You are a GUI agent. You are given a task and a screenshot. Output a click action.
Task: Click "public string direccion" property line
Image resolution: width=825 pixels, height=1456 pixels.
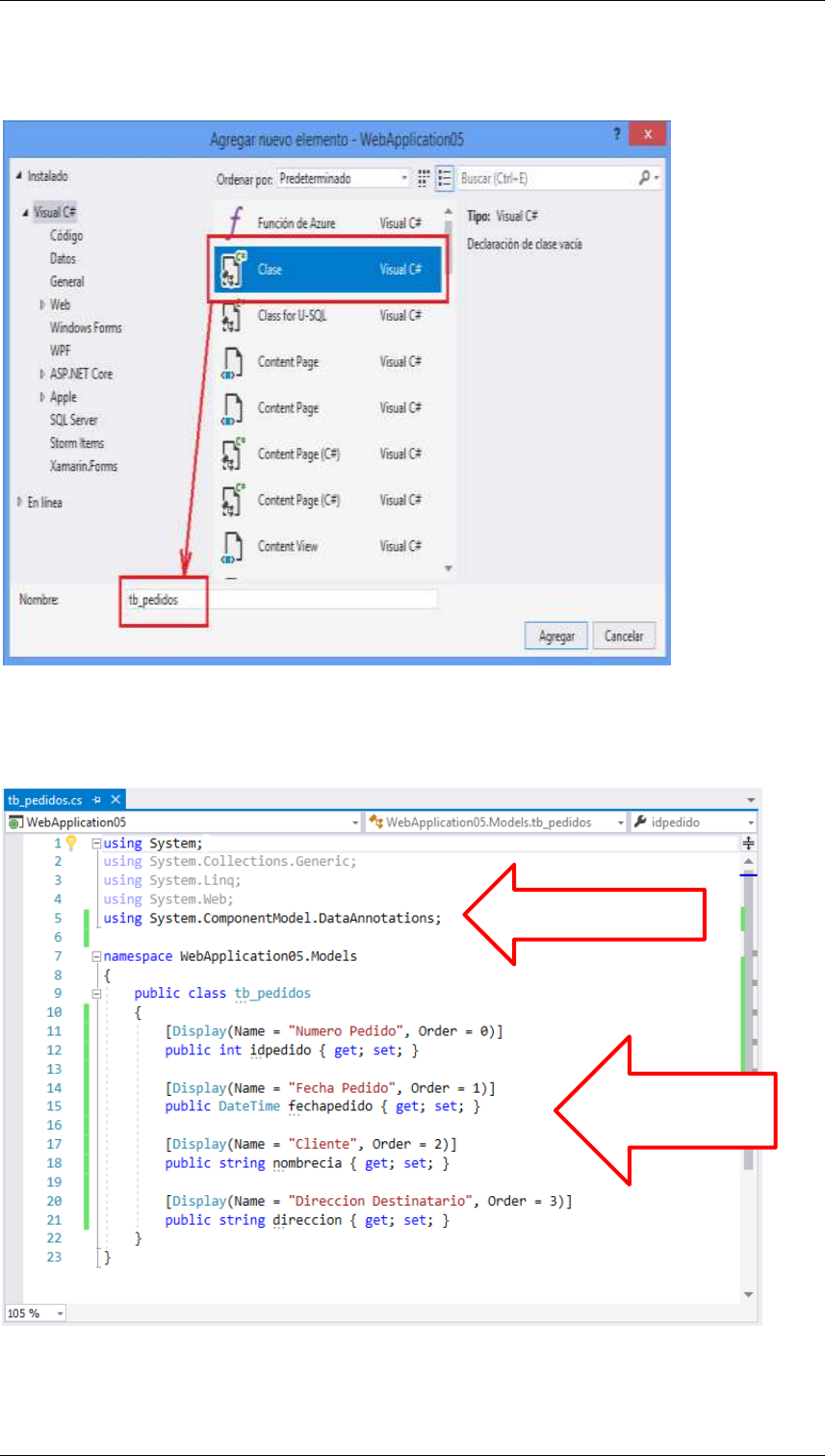tap(307, 1220)
